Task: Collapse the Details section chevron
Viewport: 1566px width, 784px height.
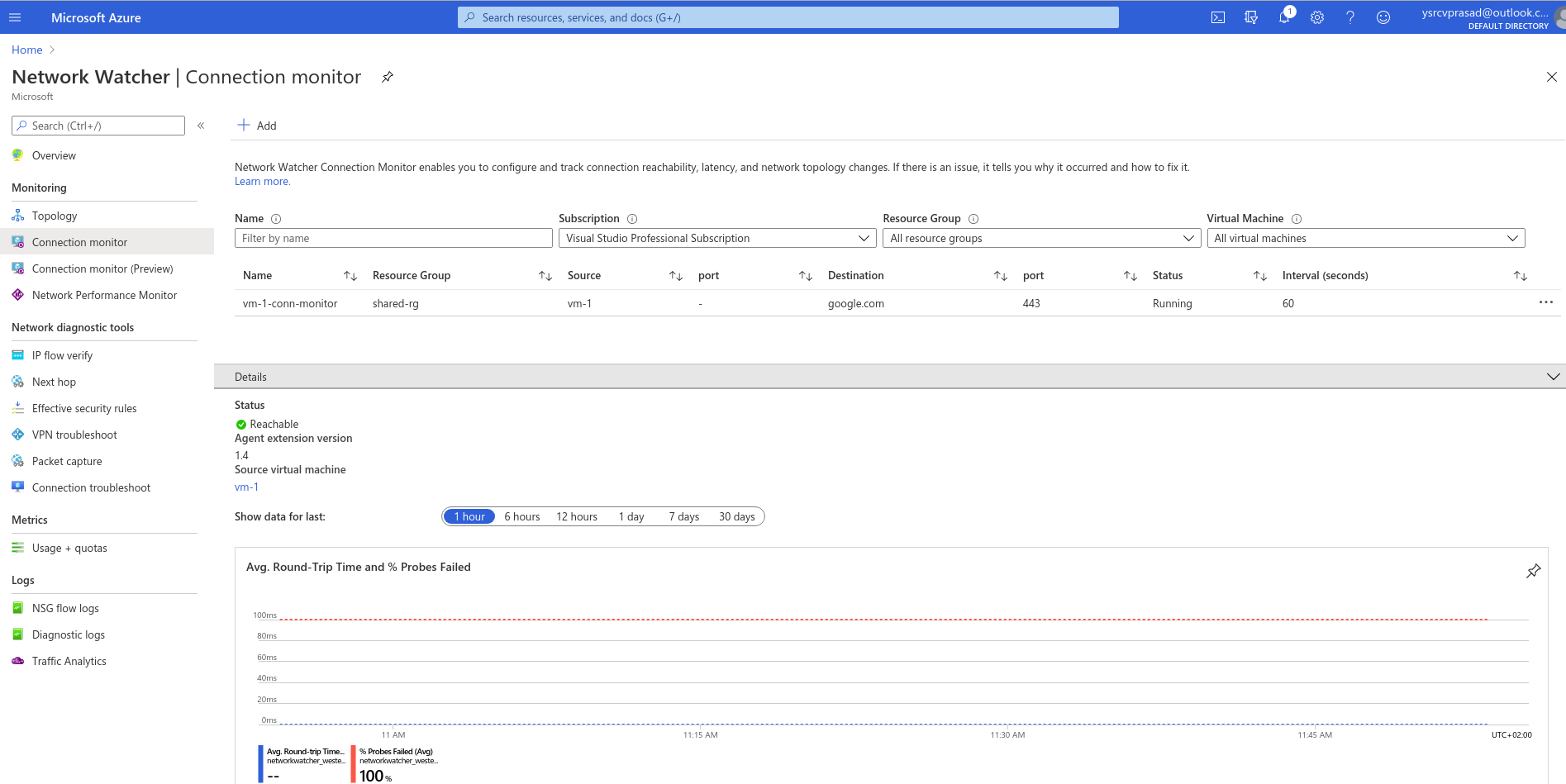Action: 1552,377
